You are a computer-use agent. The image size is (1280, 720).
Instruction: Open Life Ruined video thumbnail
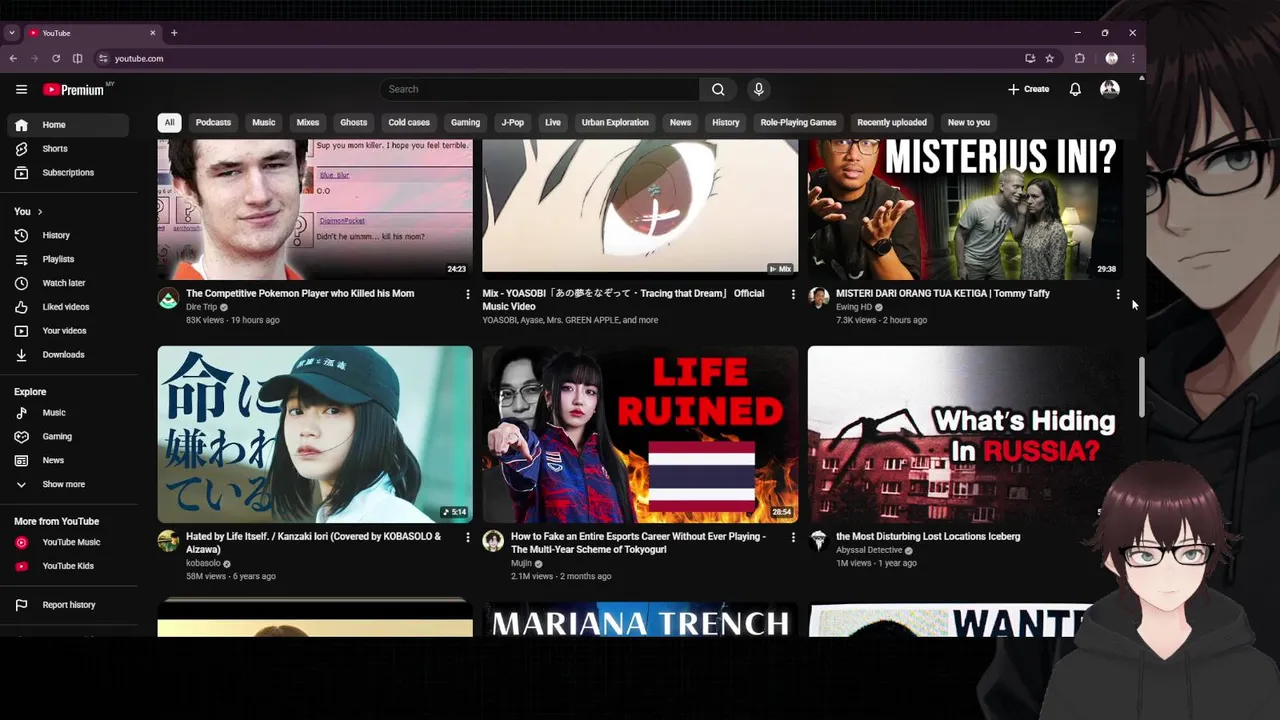tap(640, 434)
